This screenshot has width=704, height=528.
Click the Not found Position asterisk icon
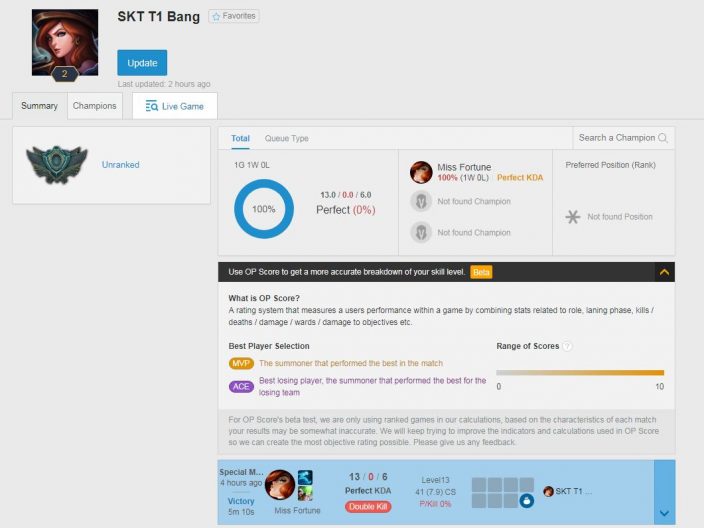(x=572, y=217)
